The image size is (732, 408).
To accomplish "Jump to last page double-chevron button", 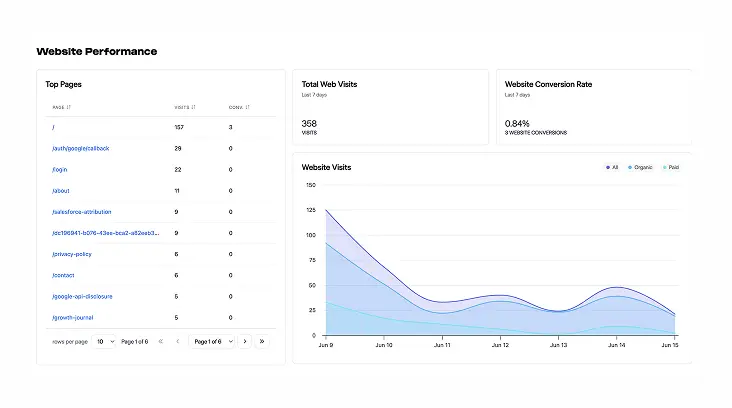I will pos(262,342).
